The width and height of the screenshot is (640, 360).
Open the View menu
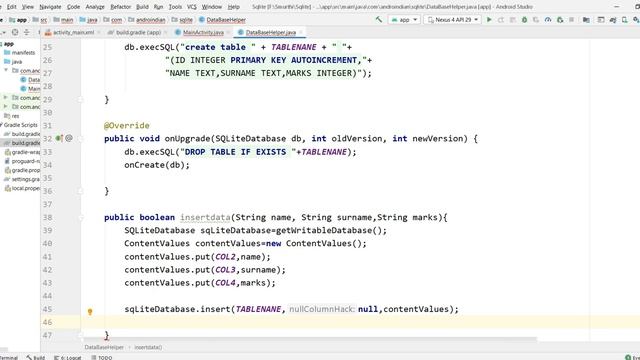pyautogui.click(x=28, y=7)
